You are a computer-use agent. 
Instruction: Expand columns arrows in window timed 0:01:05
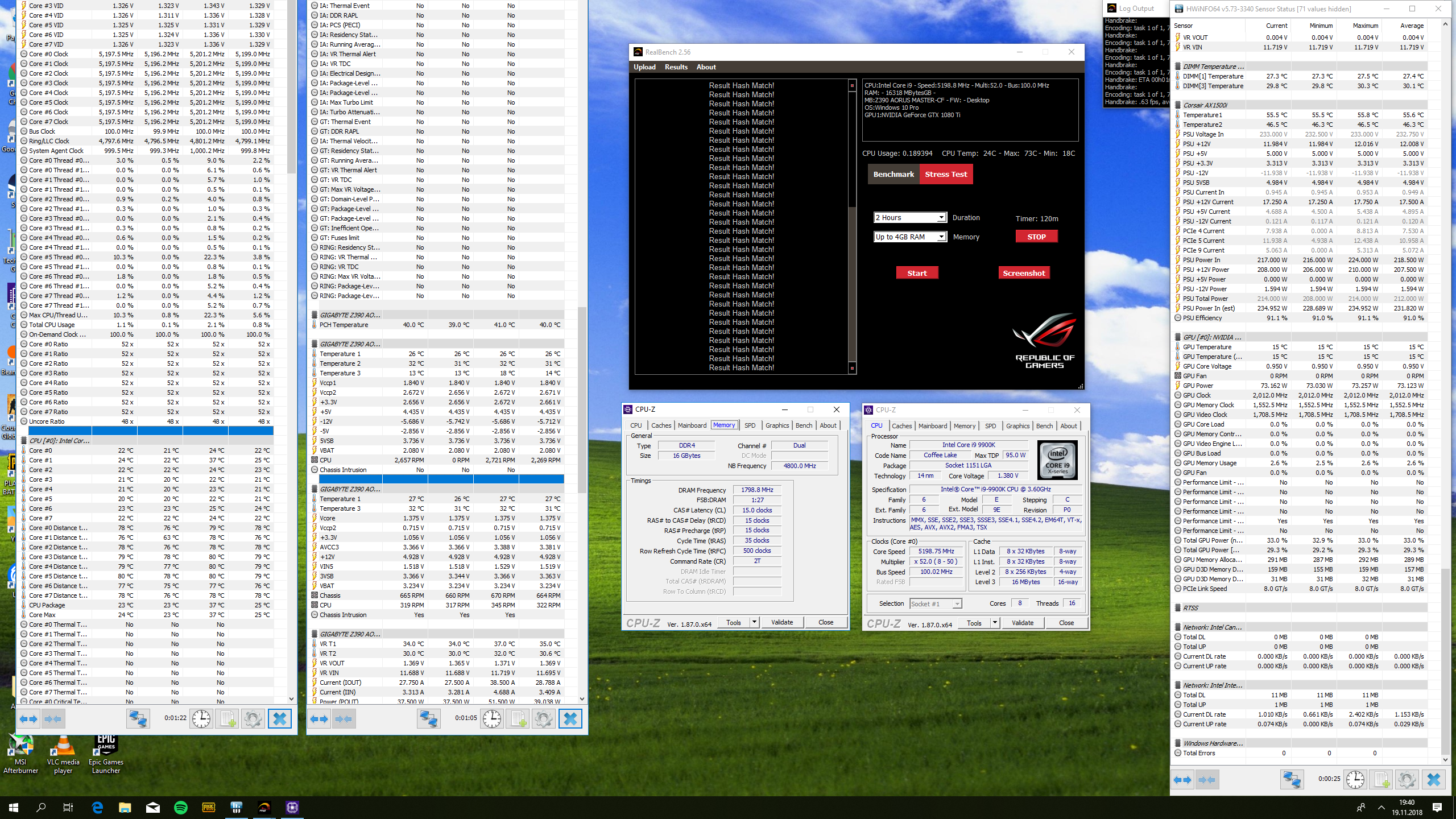point(319,719)
